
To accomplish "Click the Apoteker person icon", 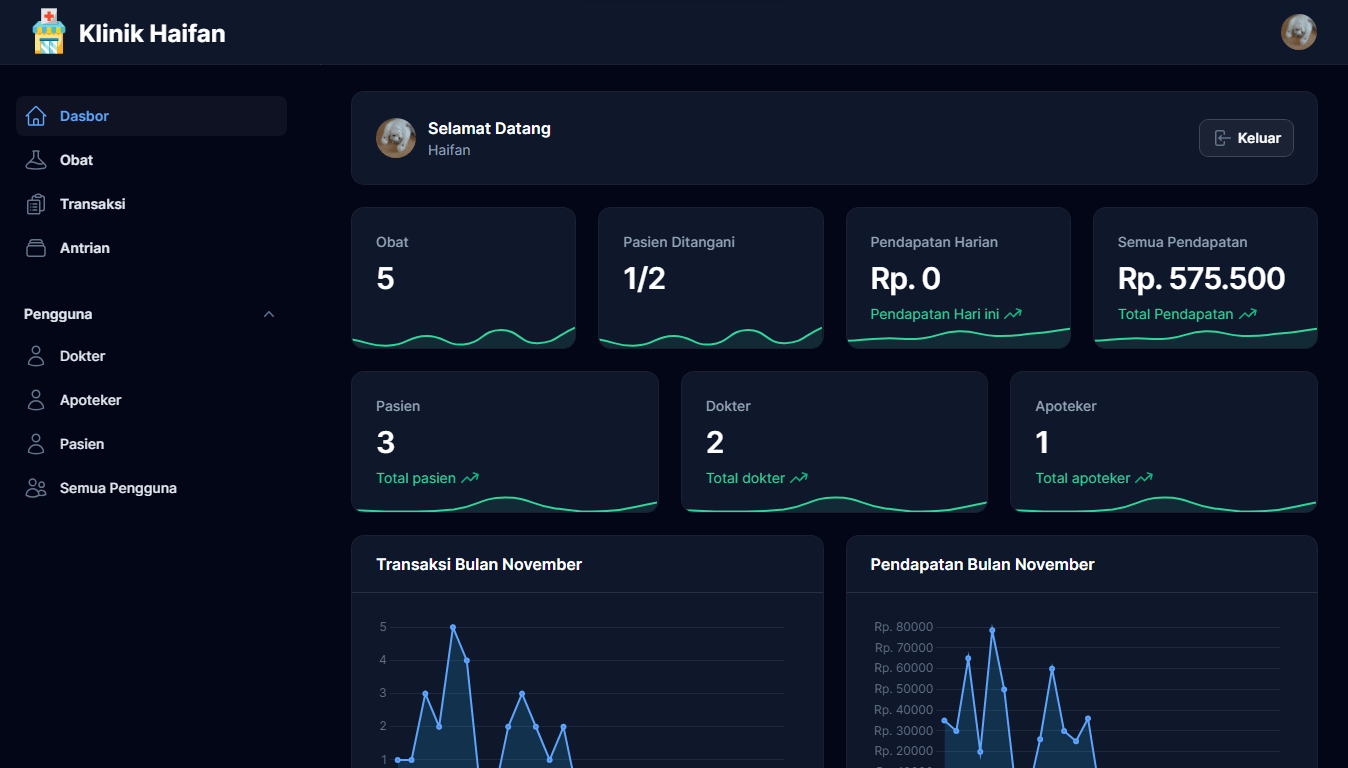I will [36, 400].
